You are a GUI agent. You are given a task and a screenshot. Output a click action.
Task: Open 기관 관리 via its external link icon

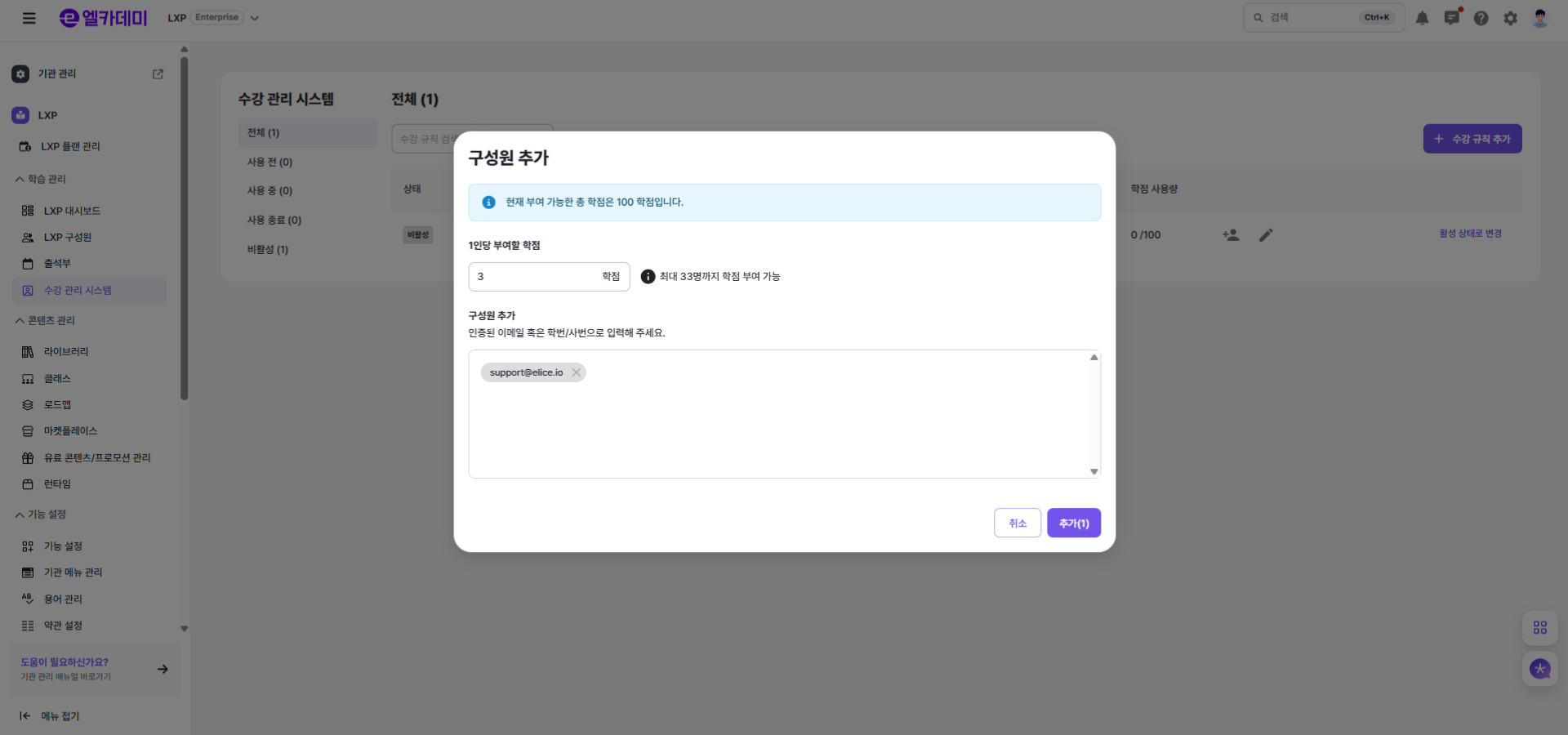pos(158,73)
